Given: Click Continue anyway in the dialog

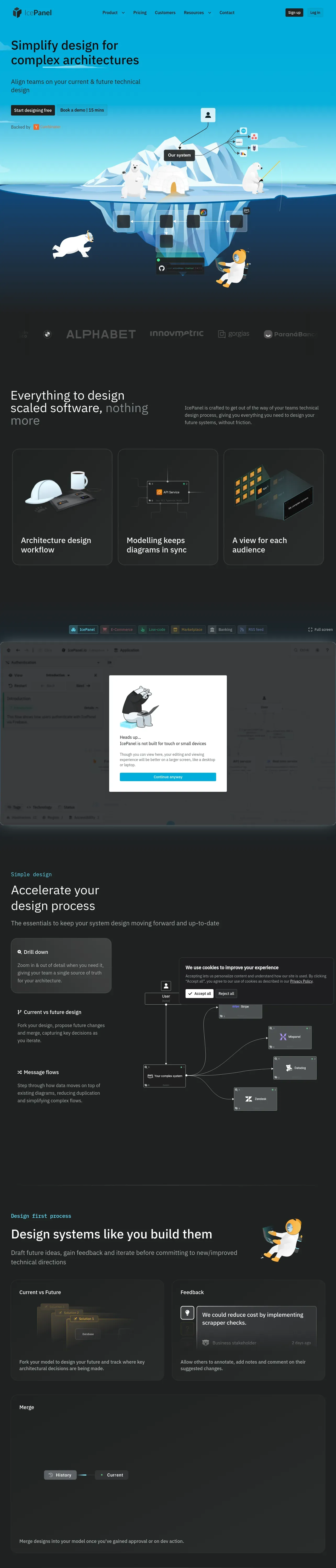Looking at the screenshot, I should (x=168, y=777).
